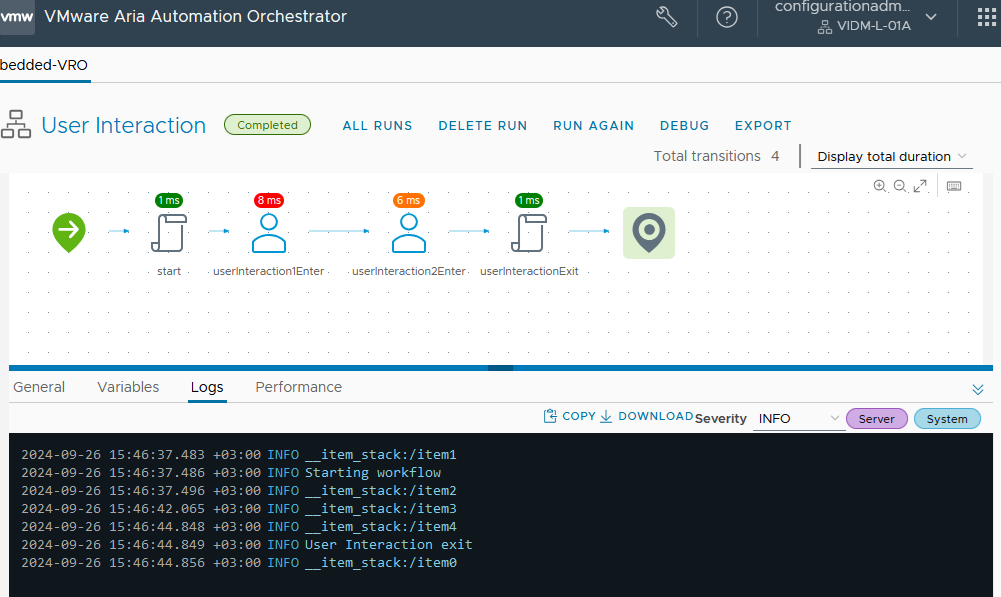Click the 8 ms duration badge
Image resolution: width=1001 pixels, height=597 pixels.
click(x=269, y=200)
